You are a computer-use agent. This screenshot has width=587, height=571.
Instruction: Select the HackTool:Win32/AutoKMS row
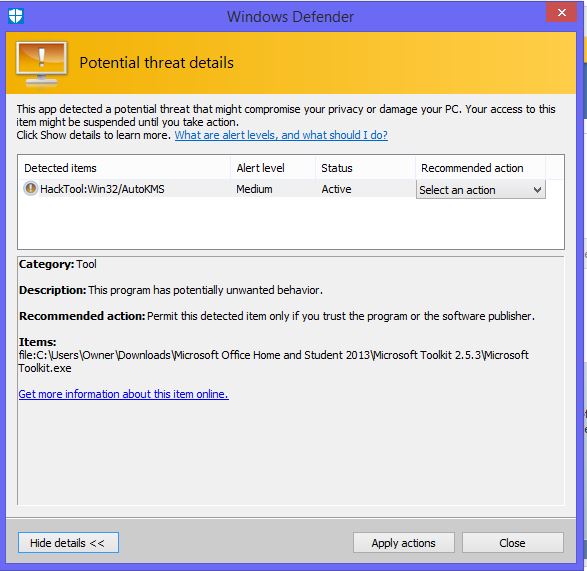217,189
